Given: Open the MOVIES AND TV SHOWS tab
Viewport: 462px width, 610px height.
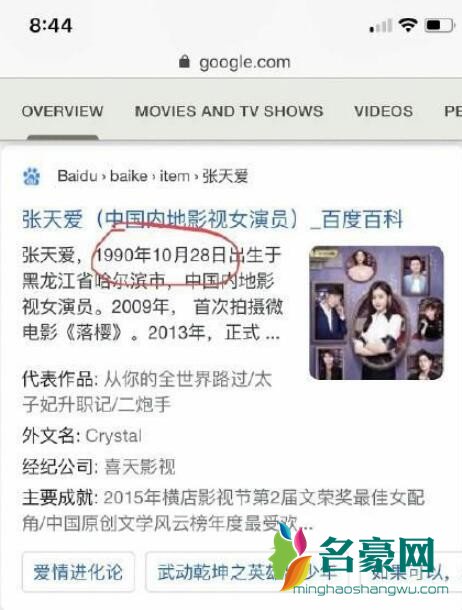Looking at the screenshot, I should [229, 111].
